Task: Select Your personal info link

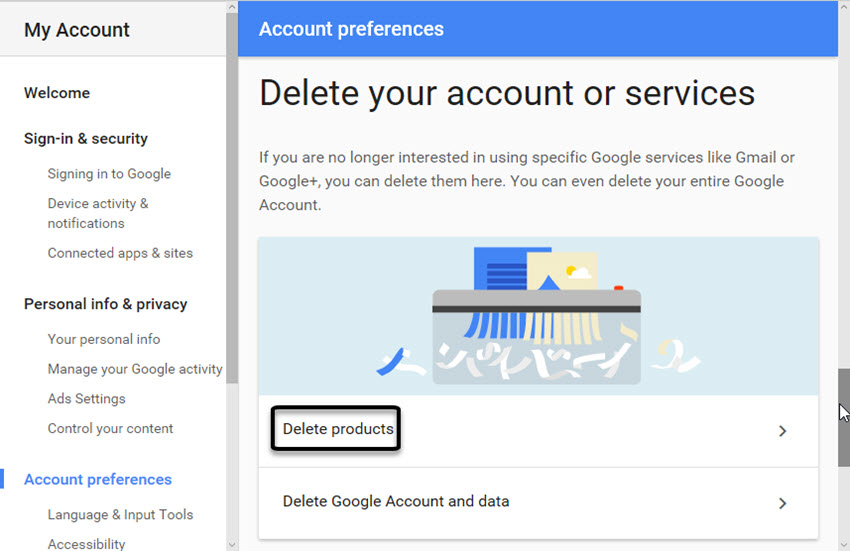Action: pos(104,339)
